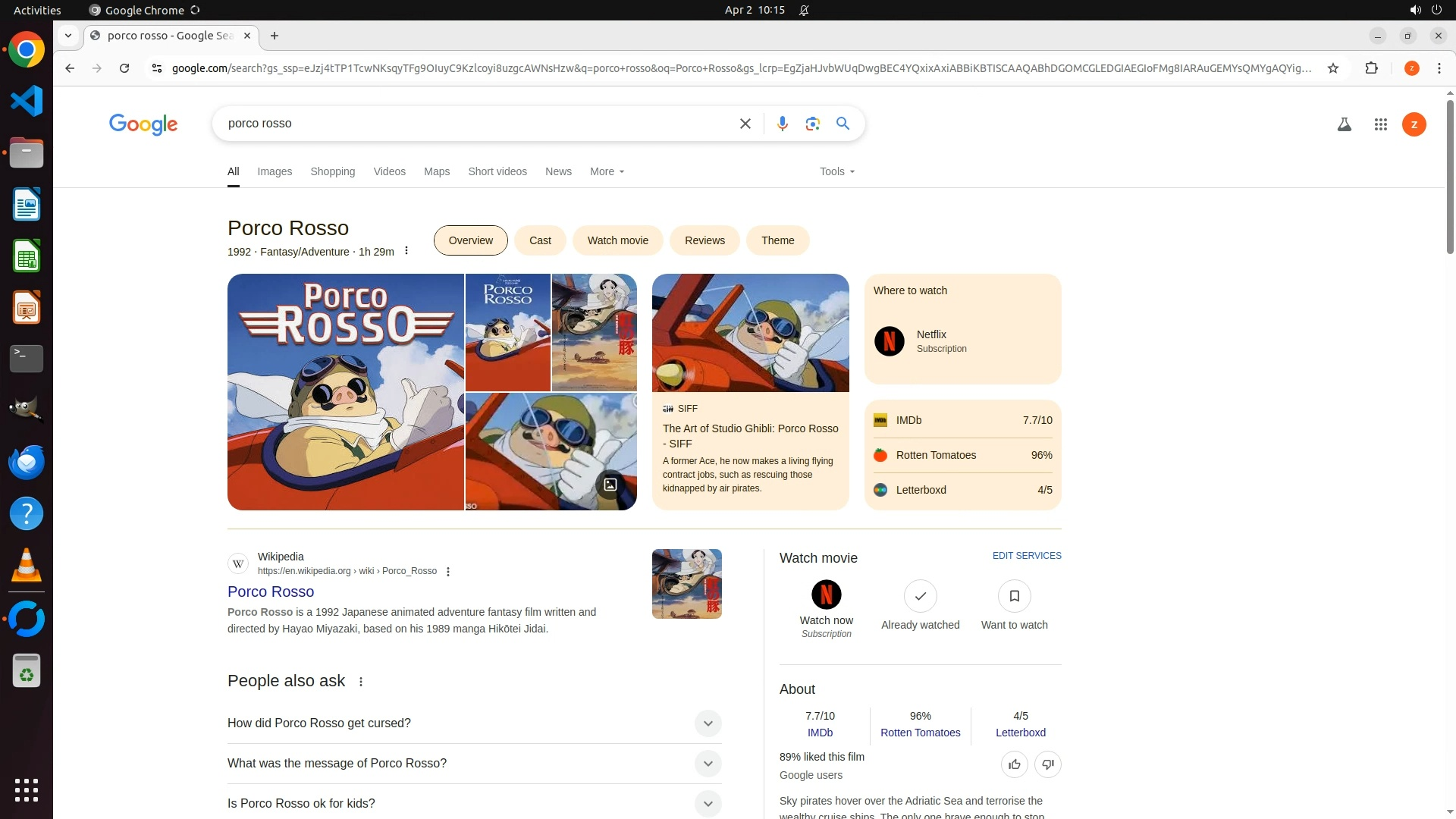Click the thumbs down dislike button
This screenshot has height=819, width=1456.
coord(1047,764)
